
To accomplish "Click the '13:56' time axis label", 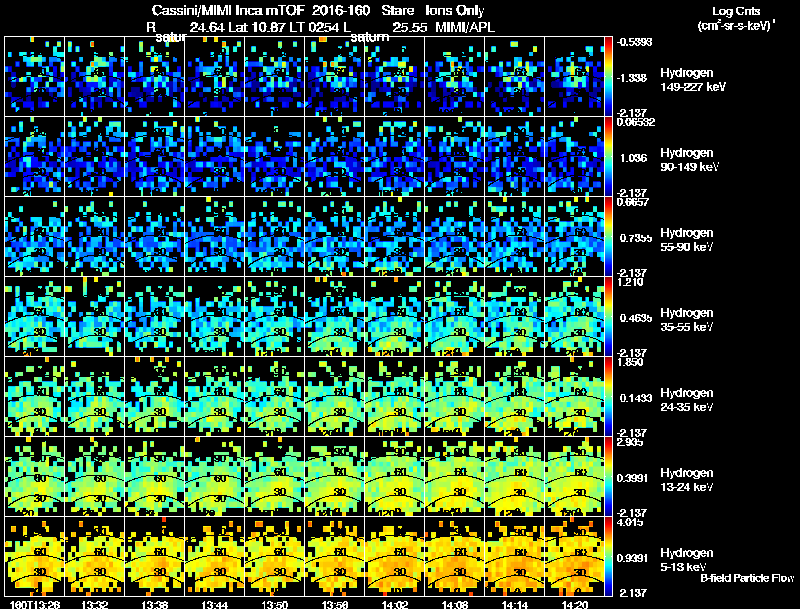I will 335,604.
